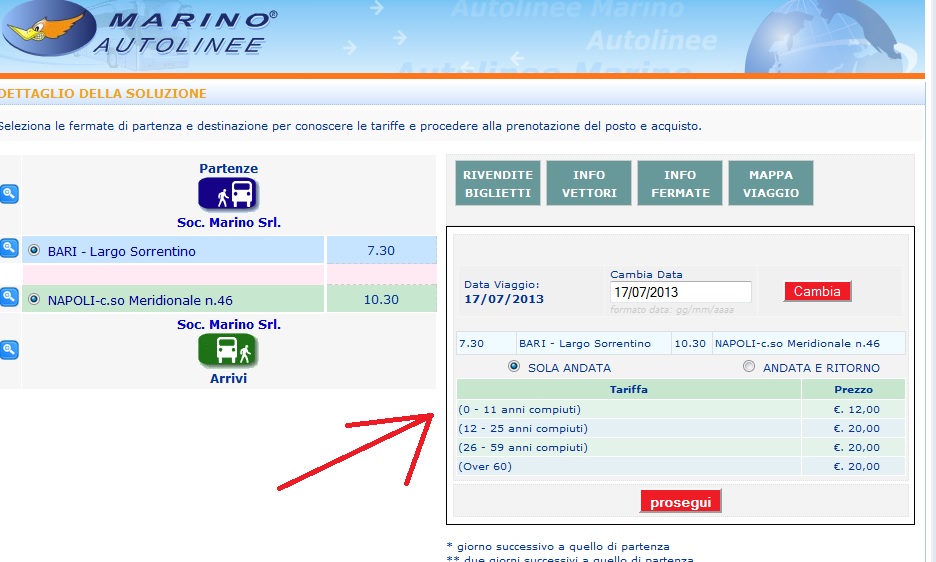Click the Partenze label

229,168
